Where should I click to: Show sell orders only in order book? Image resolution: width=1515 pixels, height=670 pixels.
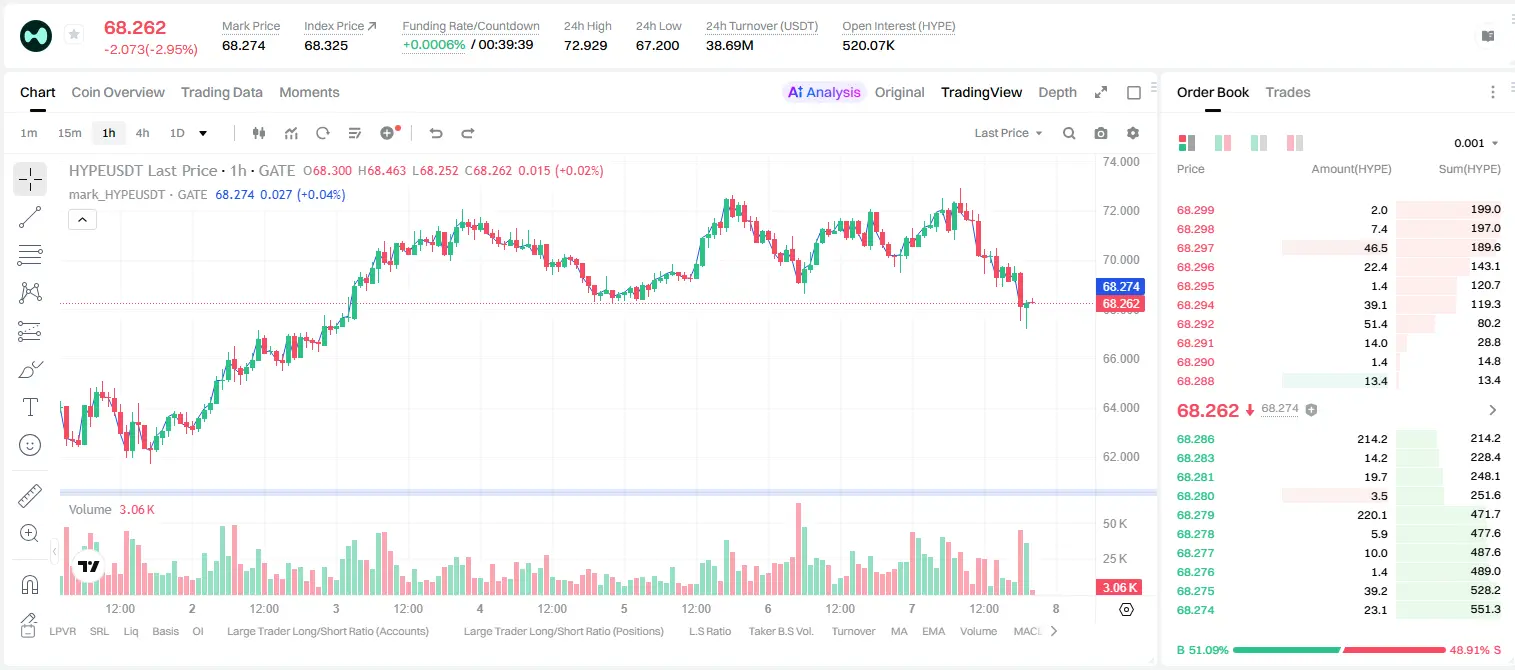pyautogui.click(x=1295, y=143)
